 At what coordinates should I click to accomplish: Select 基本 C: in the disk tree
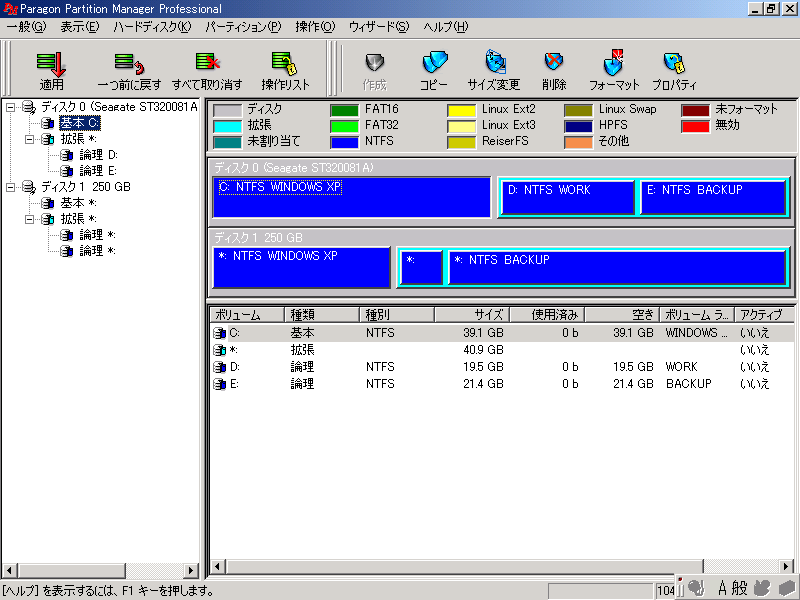pyautogui.click(x=80, y=123)
